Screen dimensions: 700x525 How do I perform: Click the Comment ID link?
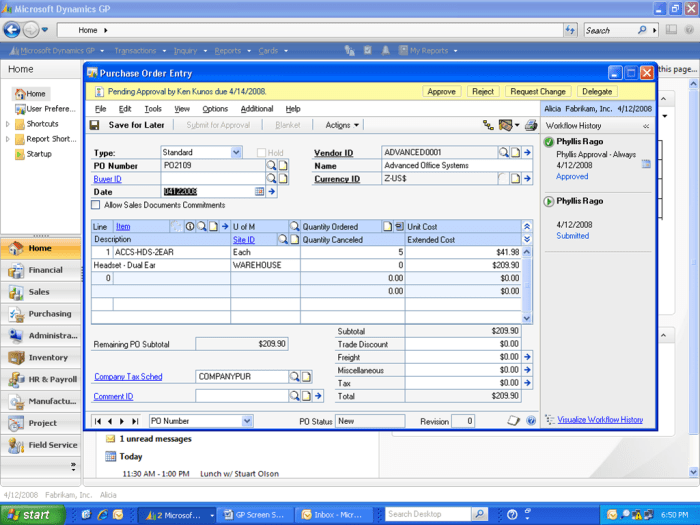113,396
